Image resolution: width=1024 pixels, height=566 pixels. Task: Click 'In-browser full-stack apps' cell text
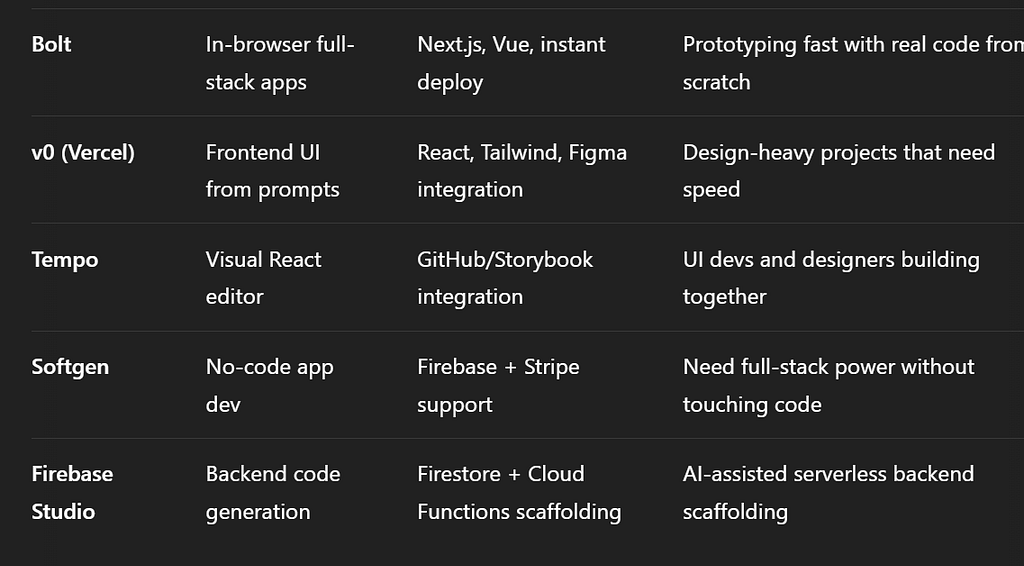pyautogui.click(x=280, y=63)
